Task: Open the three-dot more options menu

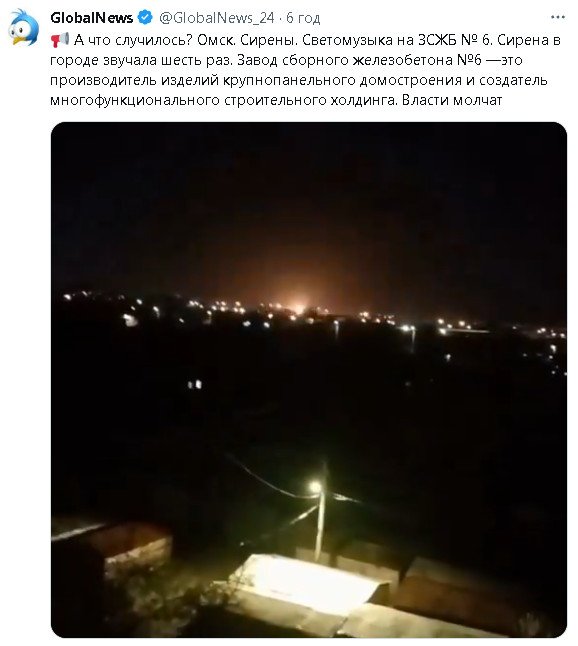Action: click(557, 17)
